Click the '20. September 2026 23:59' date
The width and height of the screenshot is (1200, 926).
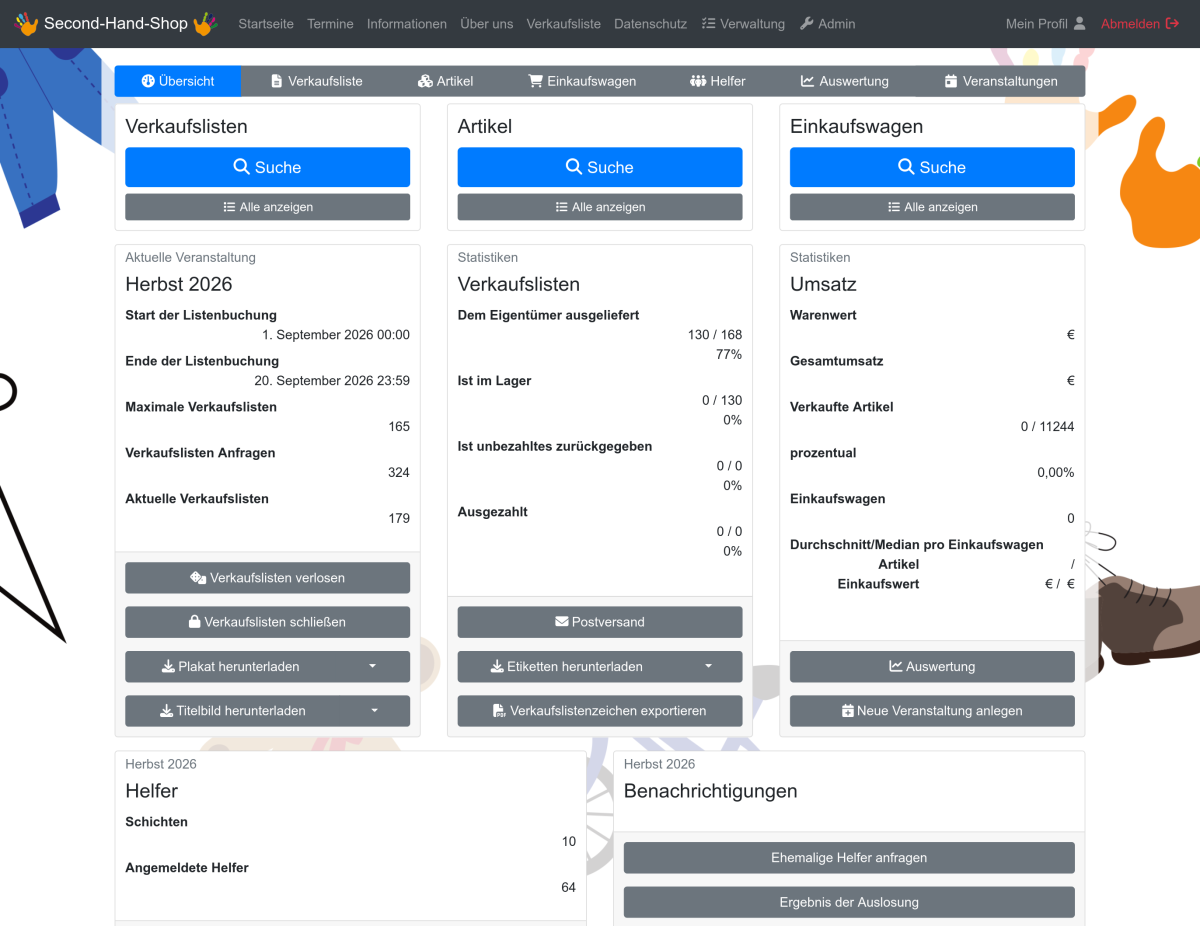332,381
